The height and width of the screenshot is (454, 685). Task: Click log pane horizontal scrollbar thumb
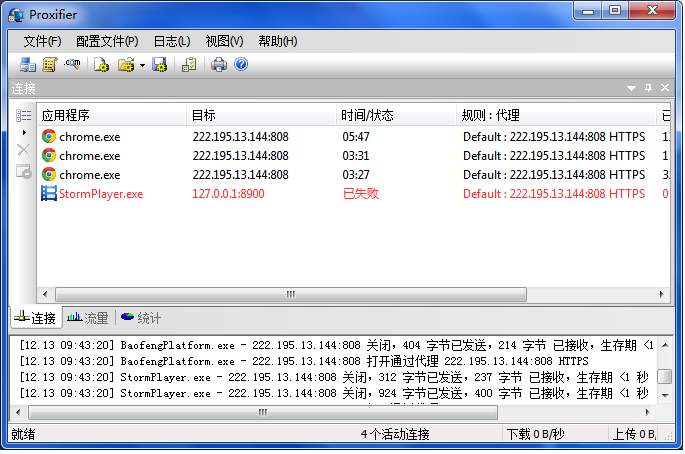pyautogui.click(x=263, y=412)
